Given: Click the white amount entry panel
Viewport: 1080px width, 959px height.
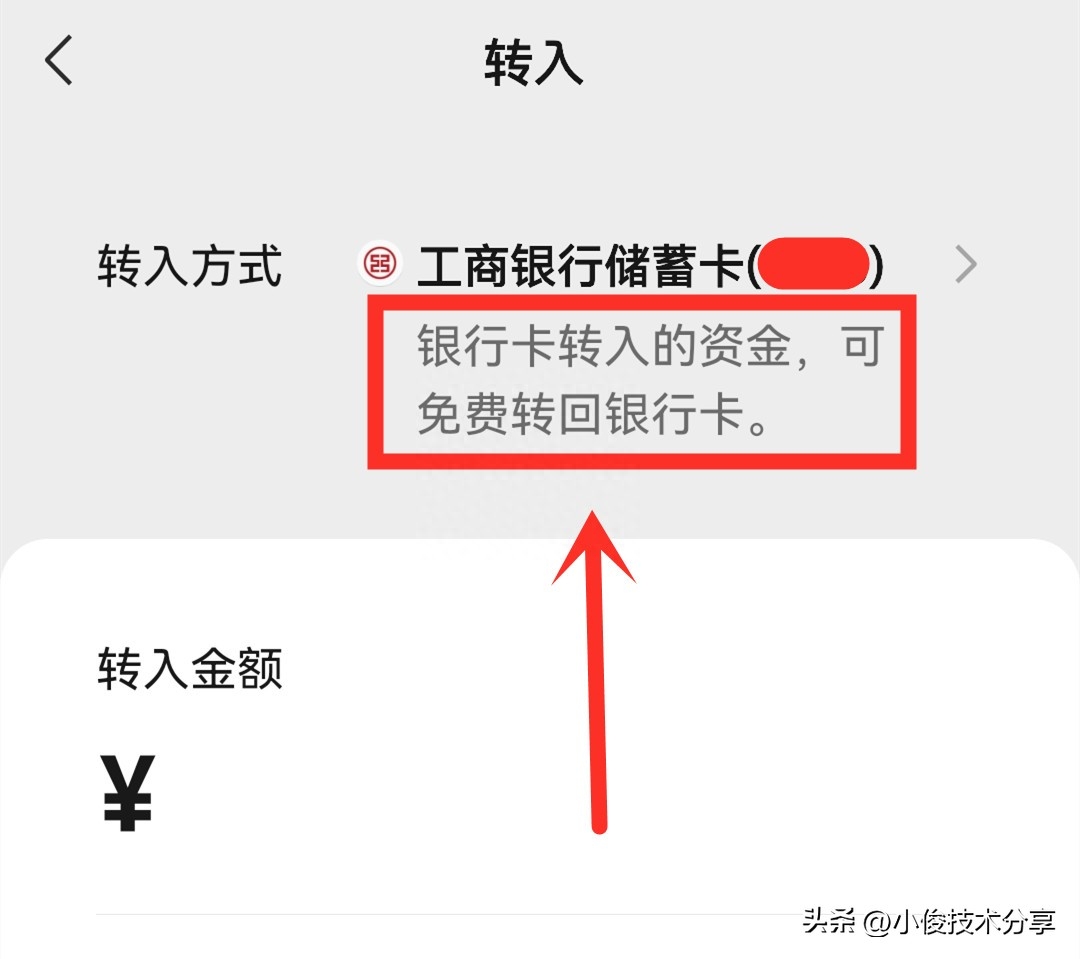Looking at the screenshot, I should point(540,749).
